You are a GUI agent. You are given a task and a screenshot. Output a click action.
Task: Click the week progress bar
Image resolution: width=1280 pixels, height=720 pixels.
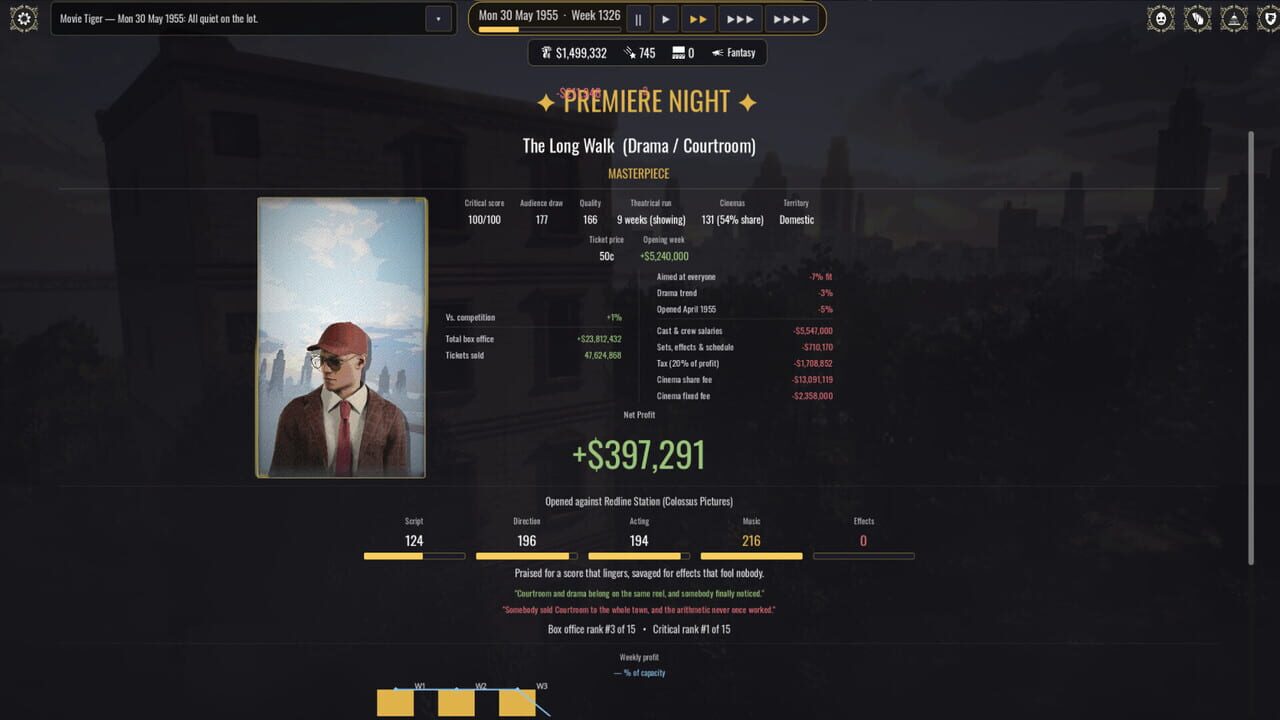[549, 30]
